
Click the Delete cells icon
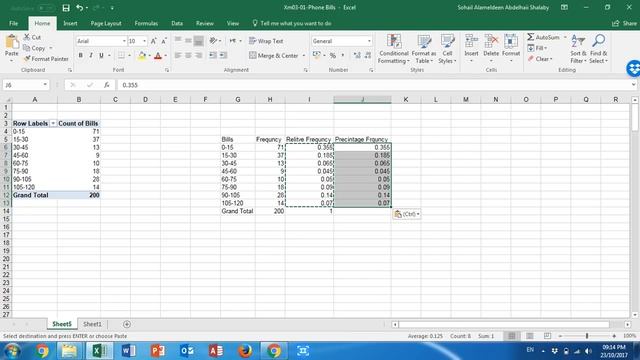pyautogui.click(x=491, y=42)
